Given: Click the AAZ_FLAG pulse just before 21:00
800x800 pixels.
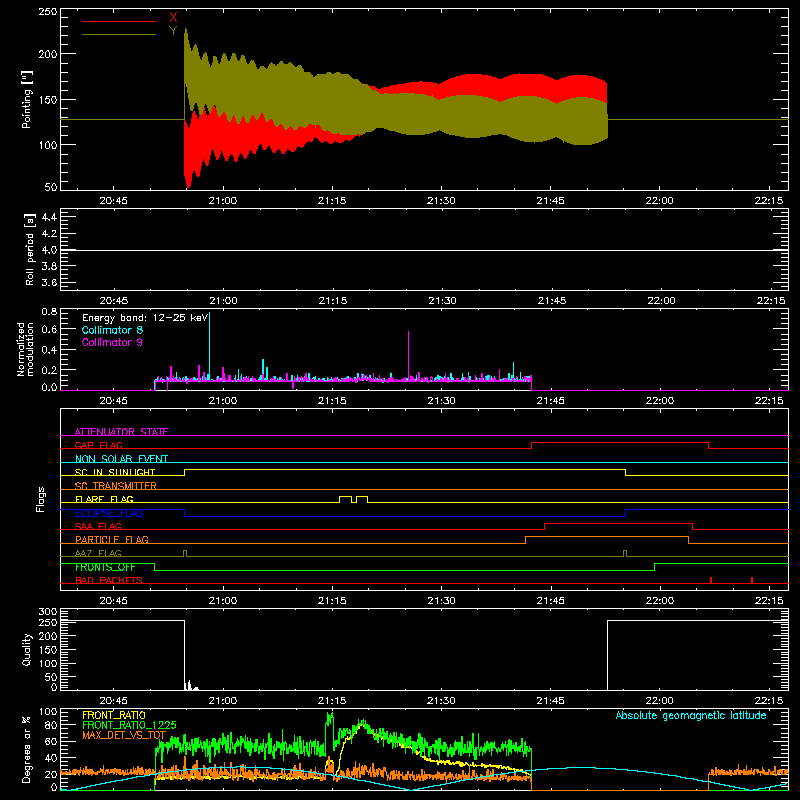Looking at the screenshot, I should tap(185, 553).
